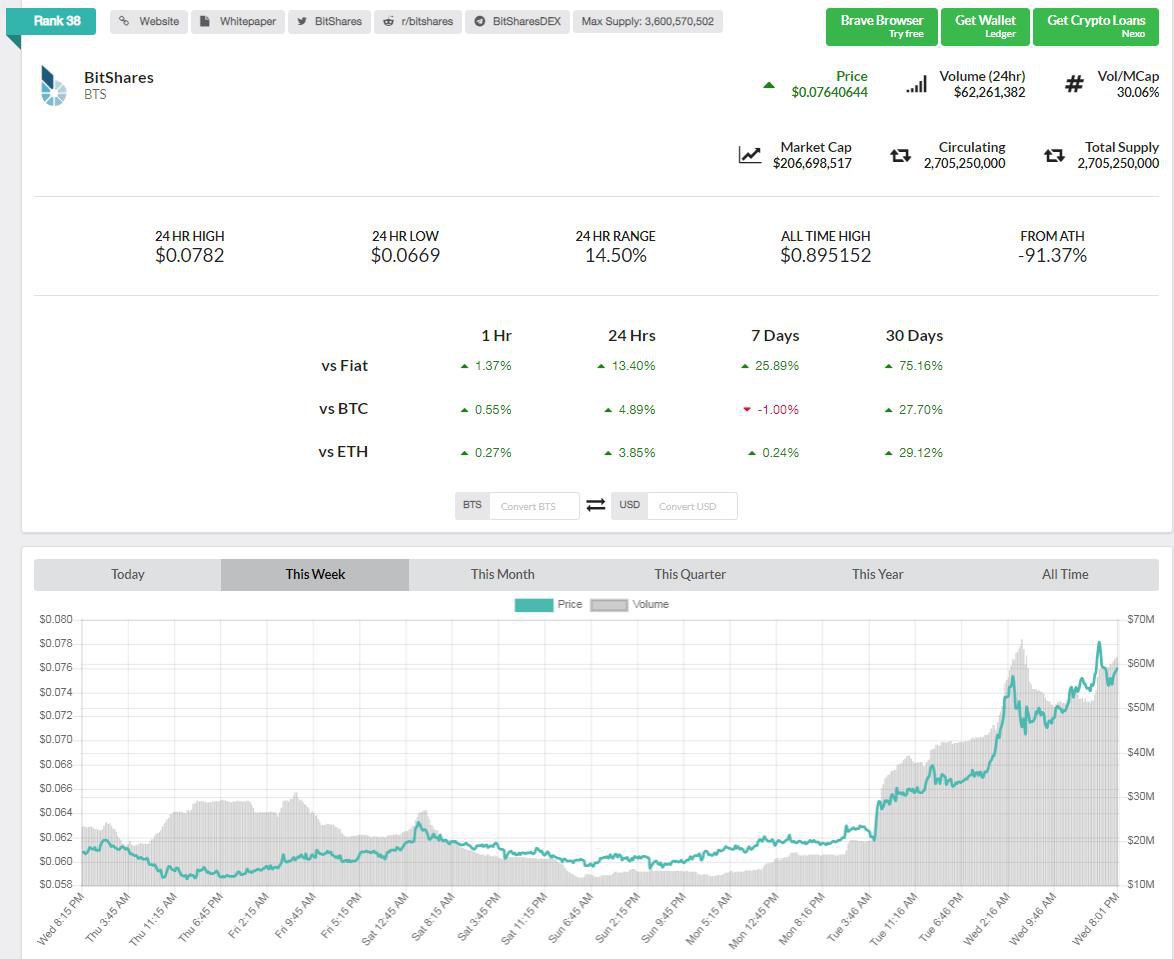
Task: Click up arrow beside 75.16%
Action: 888,366
